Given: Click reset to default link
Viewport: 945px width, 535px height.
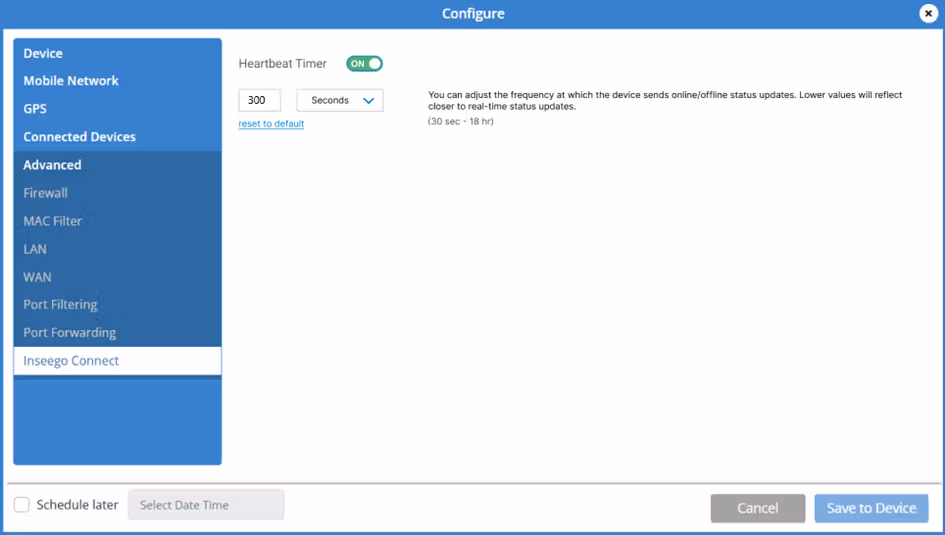Looking at the screenshot, I should (x=271, y=124).
